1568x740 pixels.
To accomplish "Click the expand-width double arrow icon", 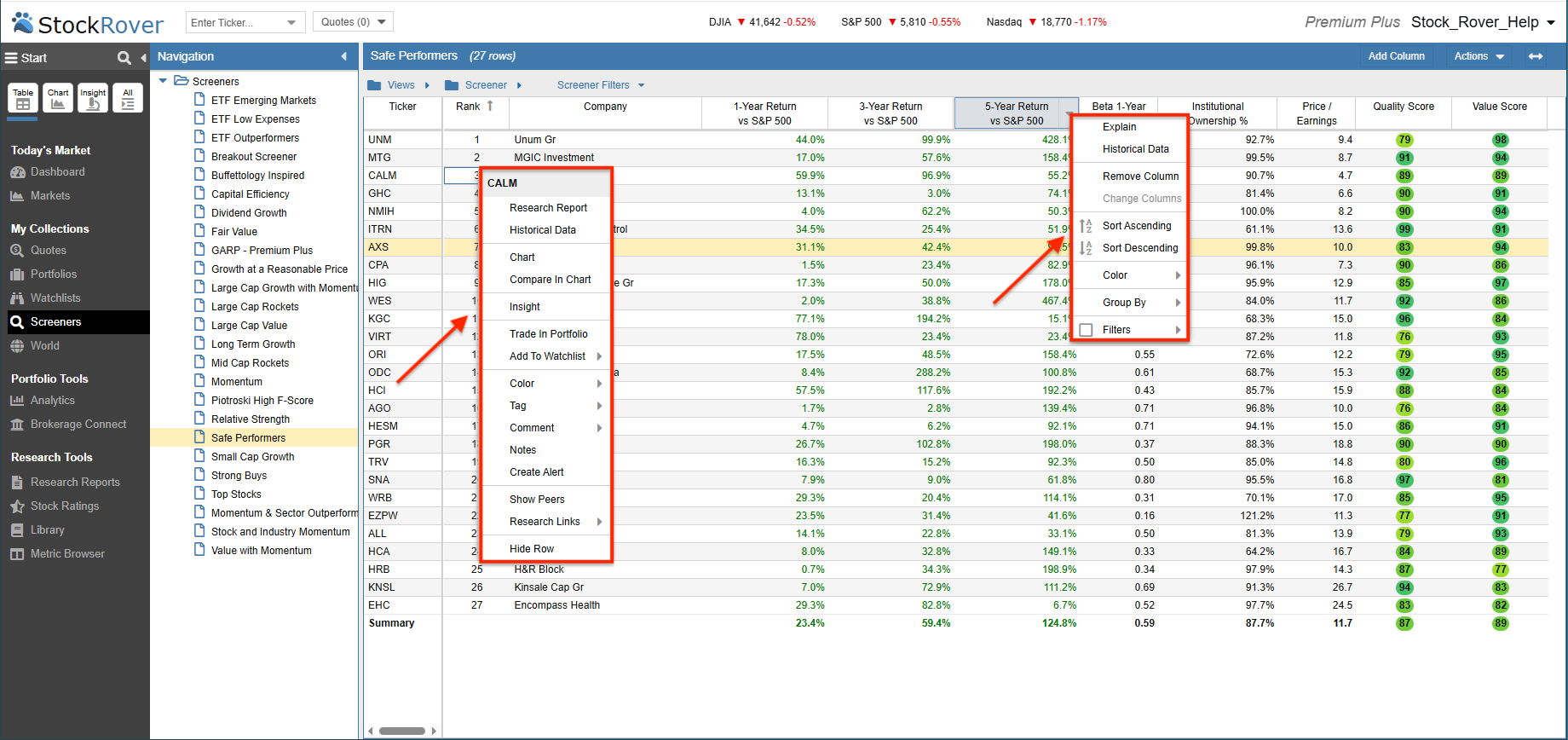I will [1536, 56].
